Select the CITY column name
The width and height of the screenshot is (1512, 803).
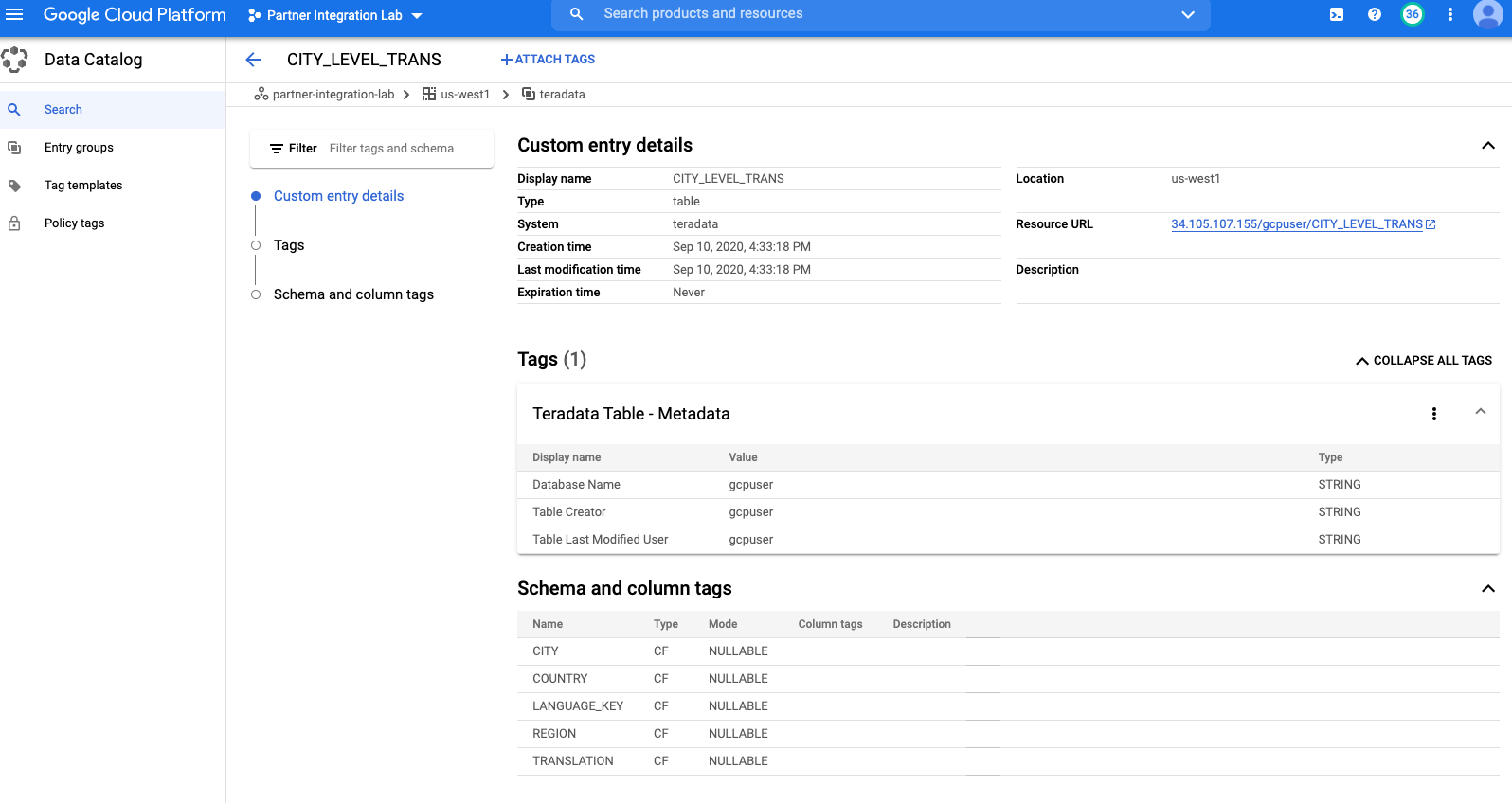tap(546, 651)
